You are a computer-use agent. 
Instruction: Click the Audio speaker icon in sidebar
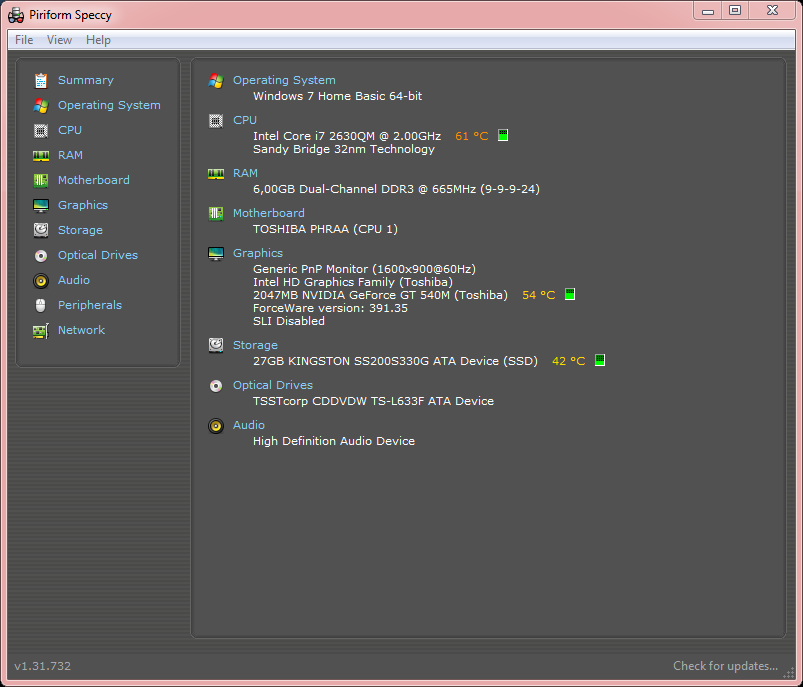(41, 280)
